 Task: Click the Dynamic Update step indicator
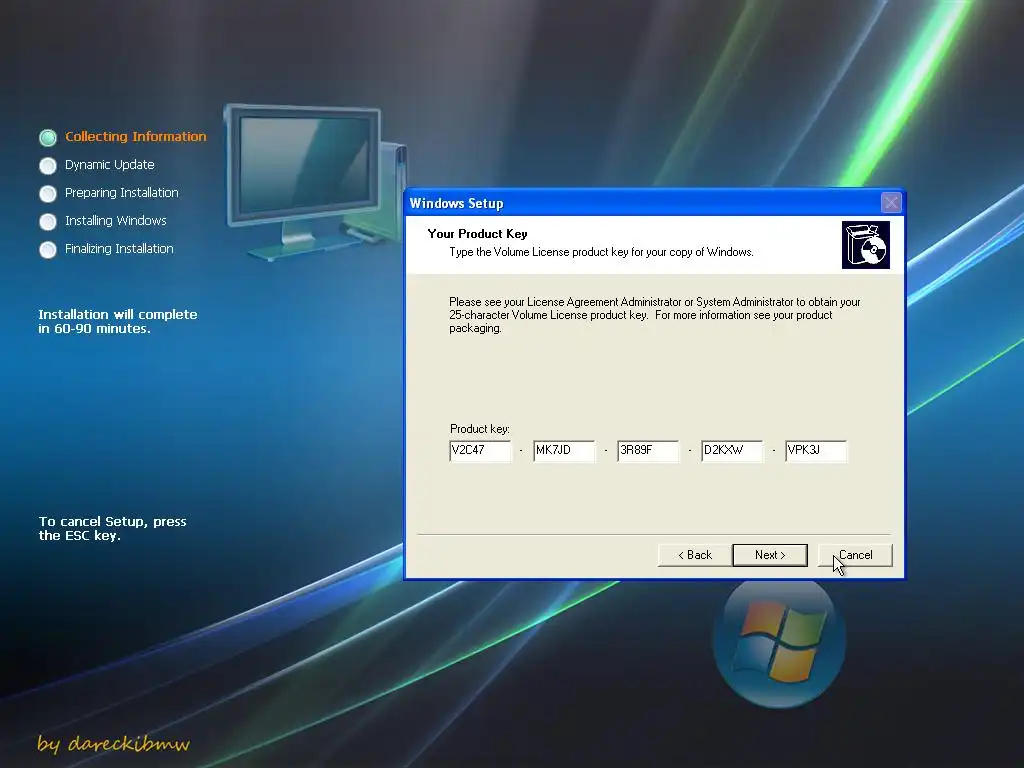(x=48, y=165)
